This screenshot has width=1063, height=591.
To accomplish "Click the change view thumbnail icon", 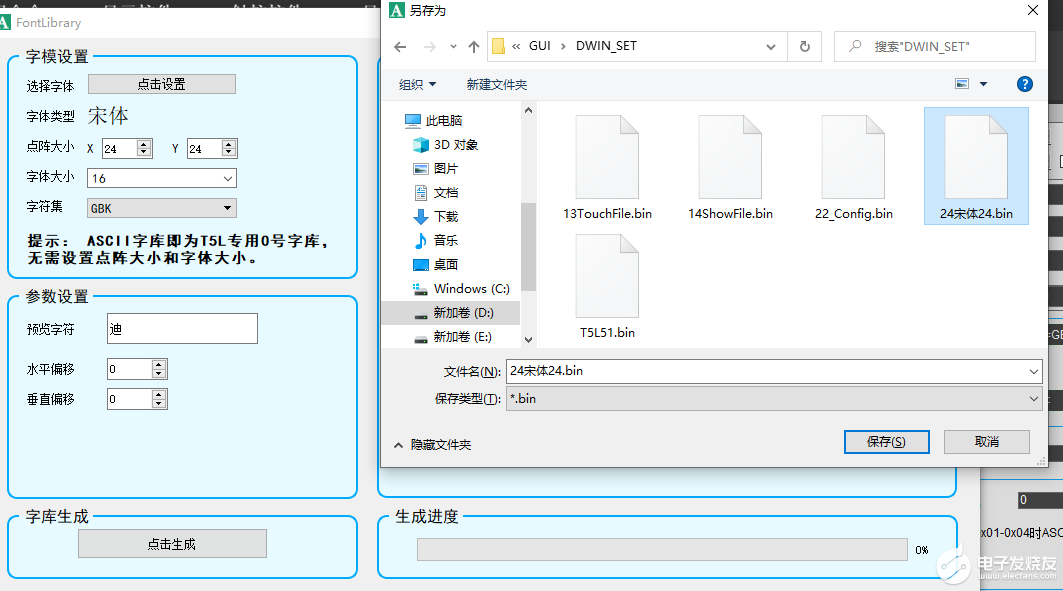I will (963, 83).
